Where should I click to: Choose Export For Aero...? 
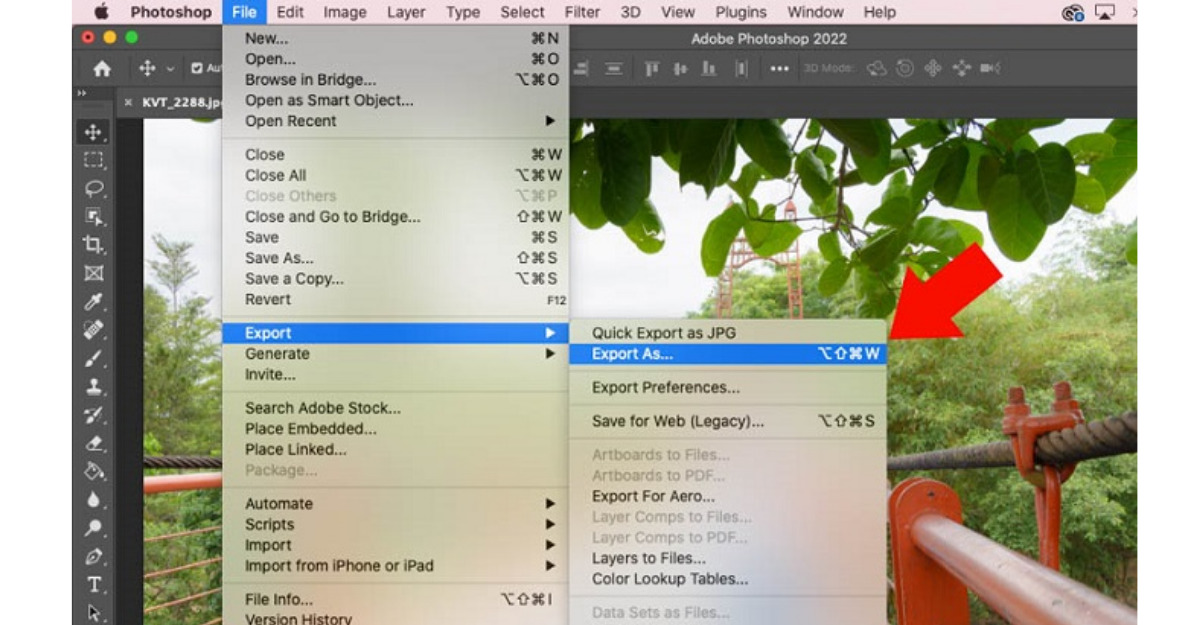(x=728, y=497)
